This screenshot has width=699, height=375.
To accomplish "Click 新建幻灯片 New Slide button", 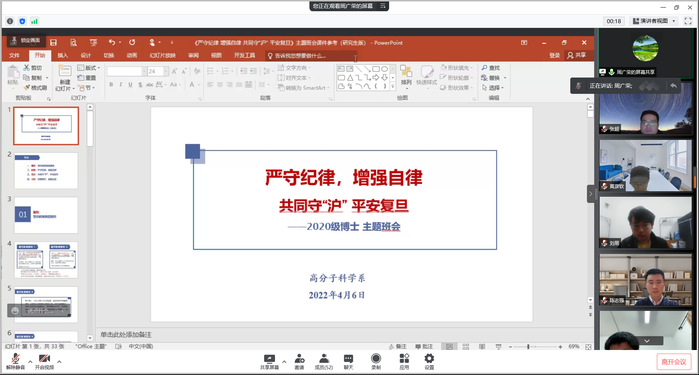I will click(x=65, y=78).
